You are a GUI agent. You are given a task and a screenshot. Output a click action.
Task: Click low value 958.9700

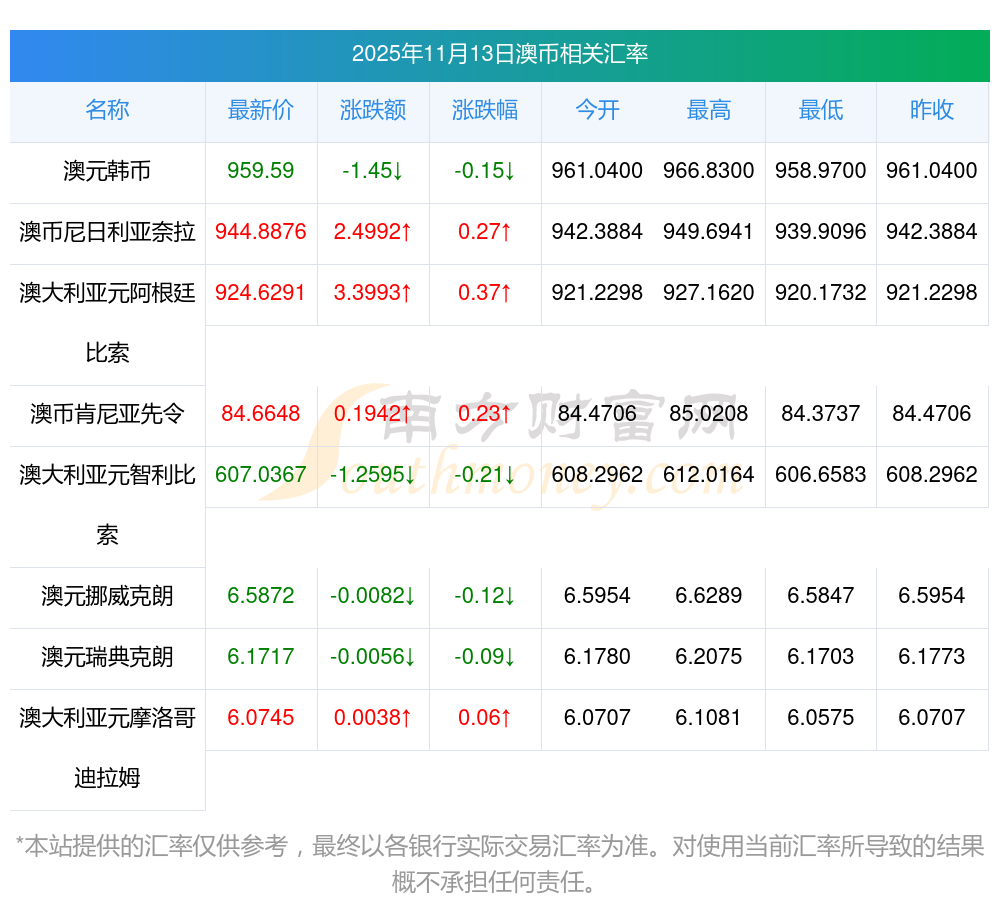(x=821, y=171)
